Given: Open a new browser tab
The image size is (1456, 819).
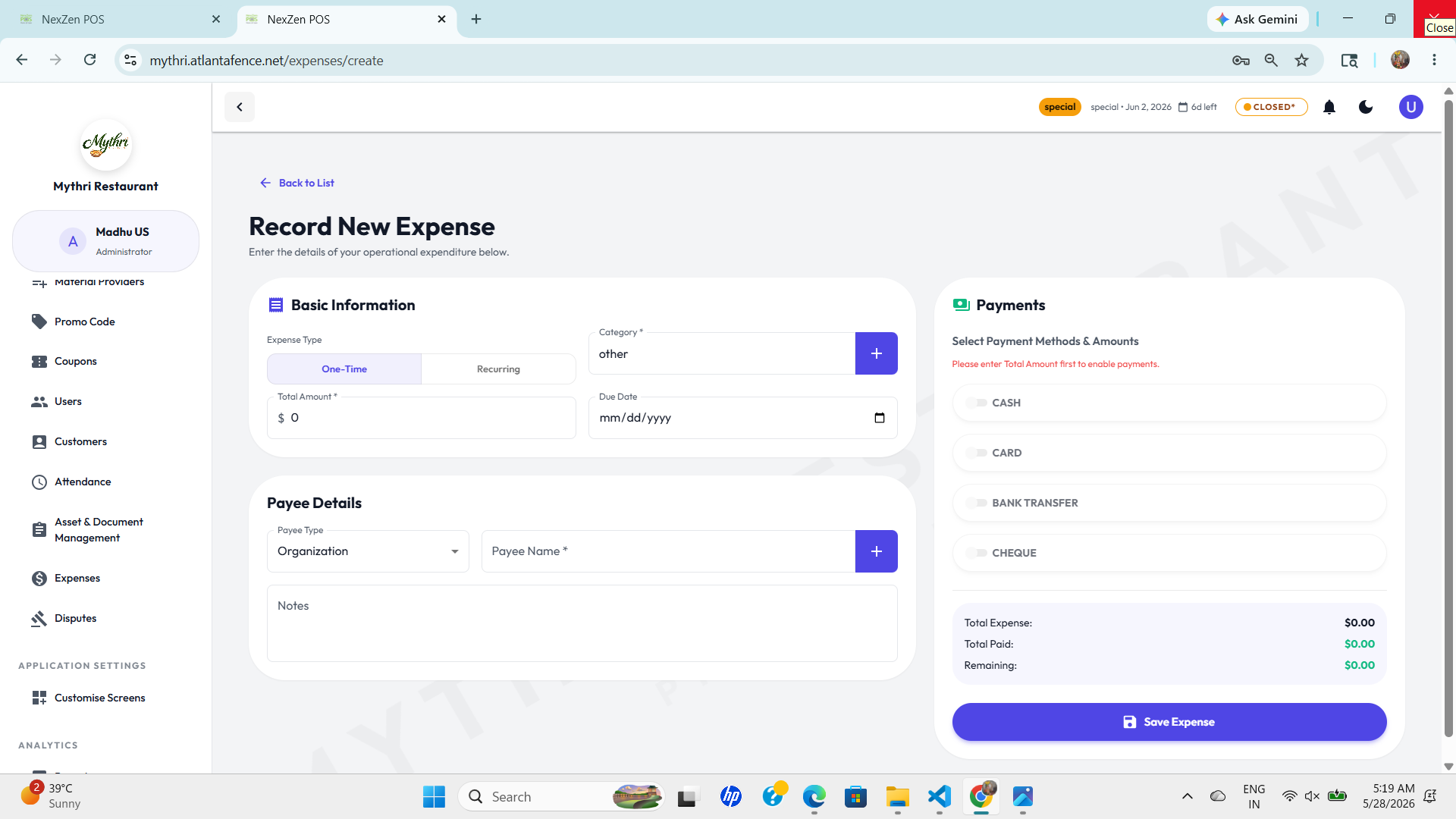Looking at the screenshot, I should tap(476, 19).
